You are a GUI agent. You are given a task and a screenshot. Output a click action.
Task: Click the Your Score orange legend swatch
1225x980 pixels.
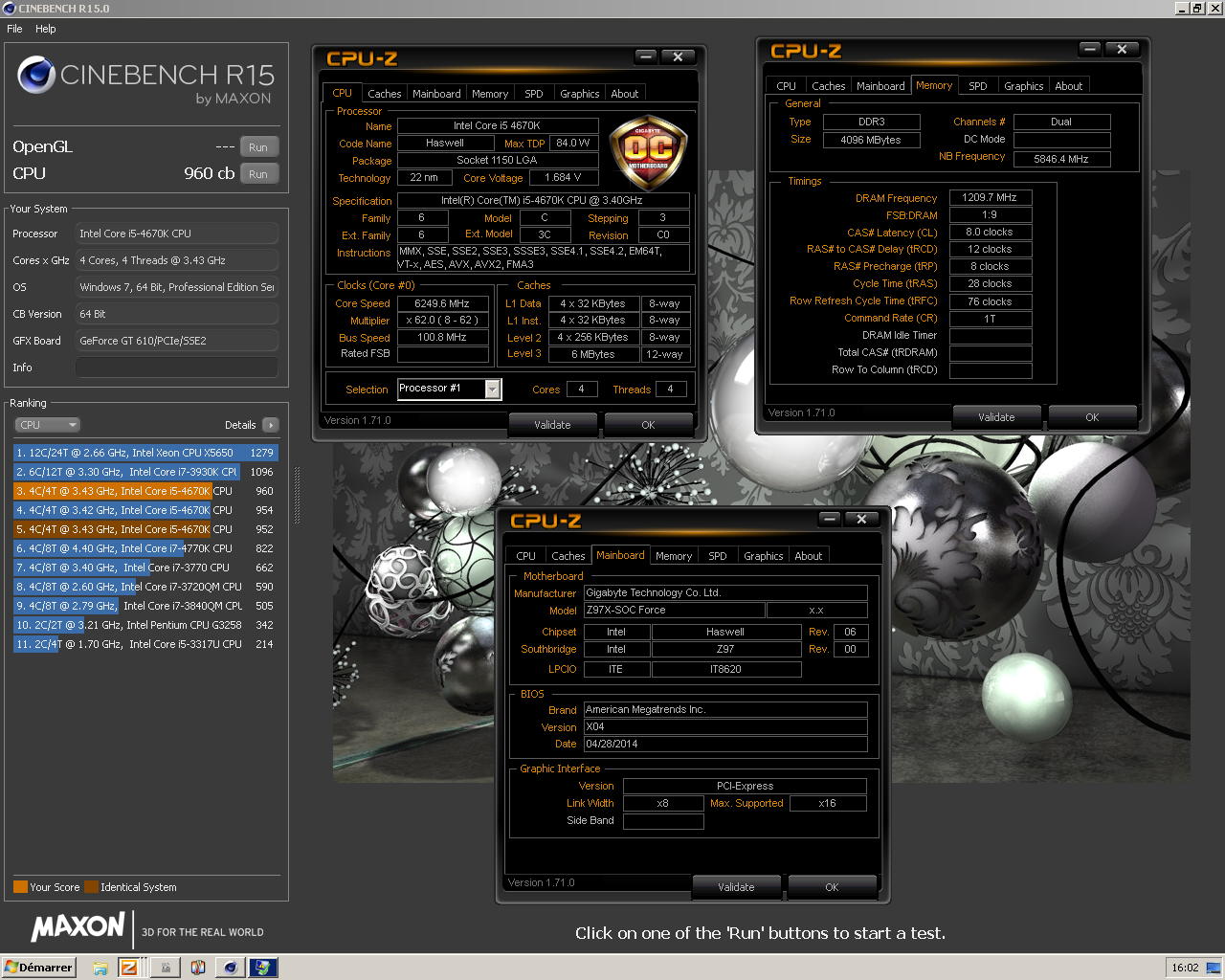click(20, 887)
